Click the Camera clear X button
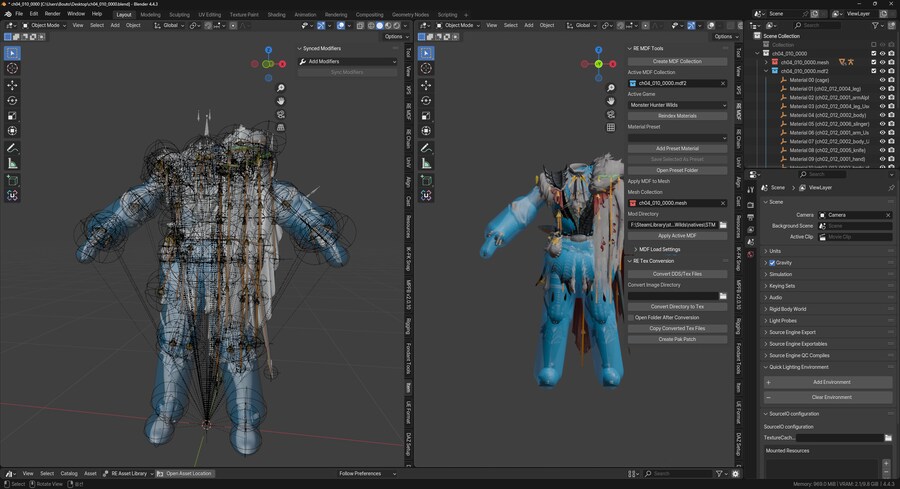 point(888,215)
